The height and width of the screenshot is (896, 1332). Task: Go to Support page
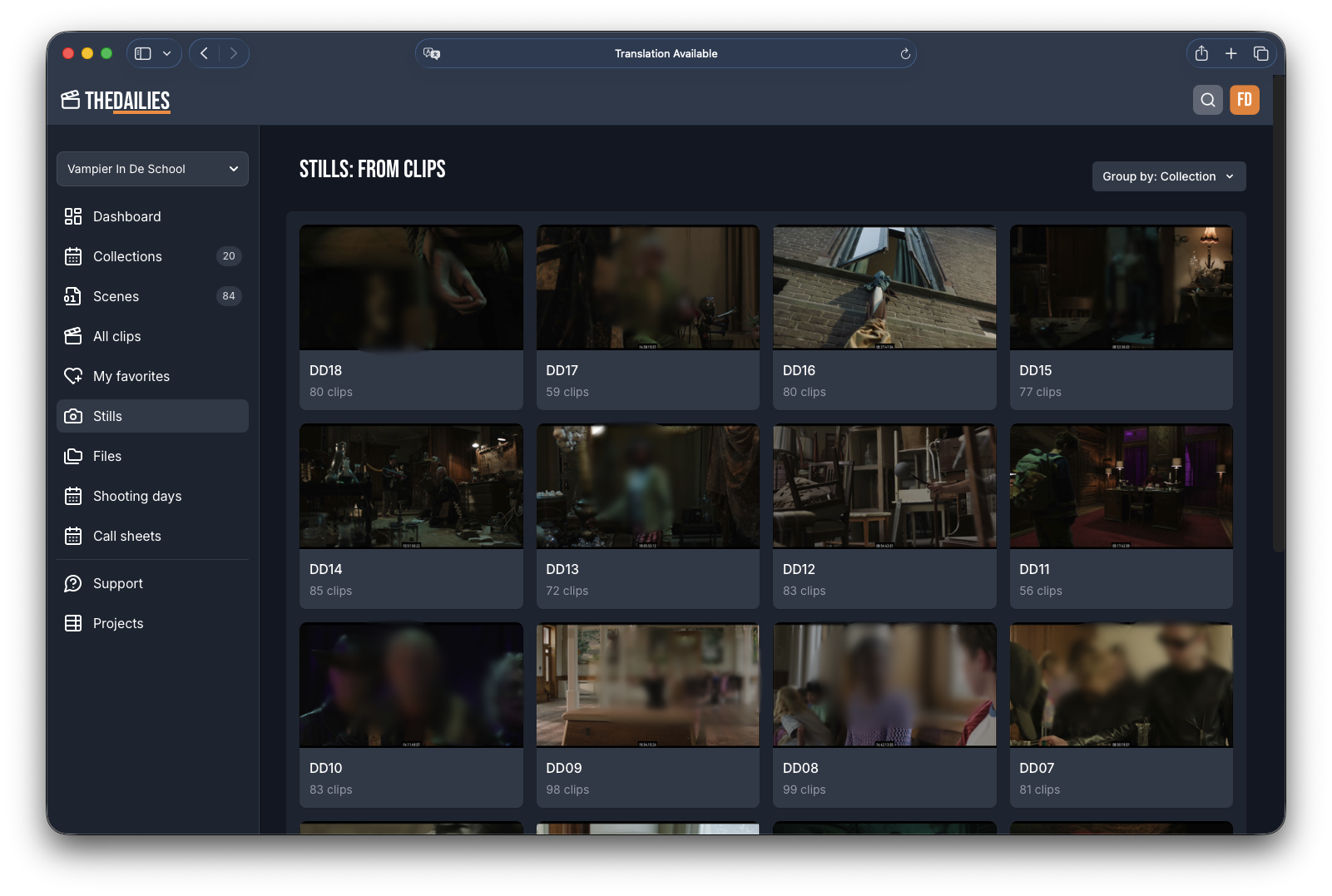click(152, 583)
